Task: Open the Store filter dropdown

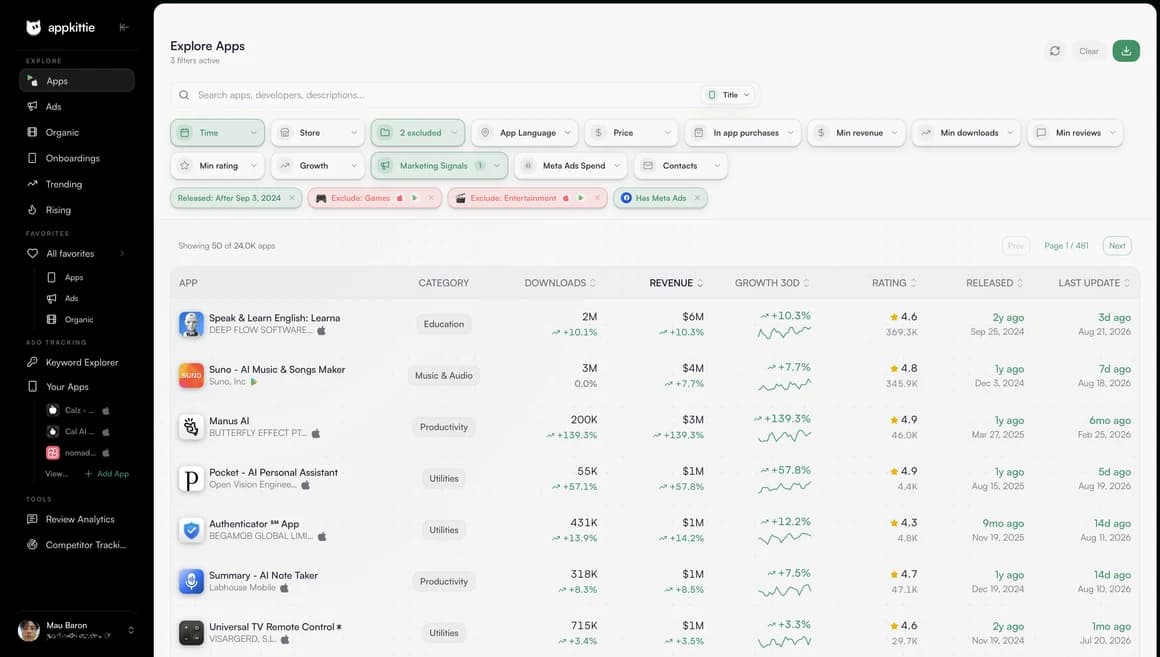Action: (x=317, y=133)
